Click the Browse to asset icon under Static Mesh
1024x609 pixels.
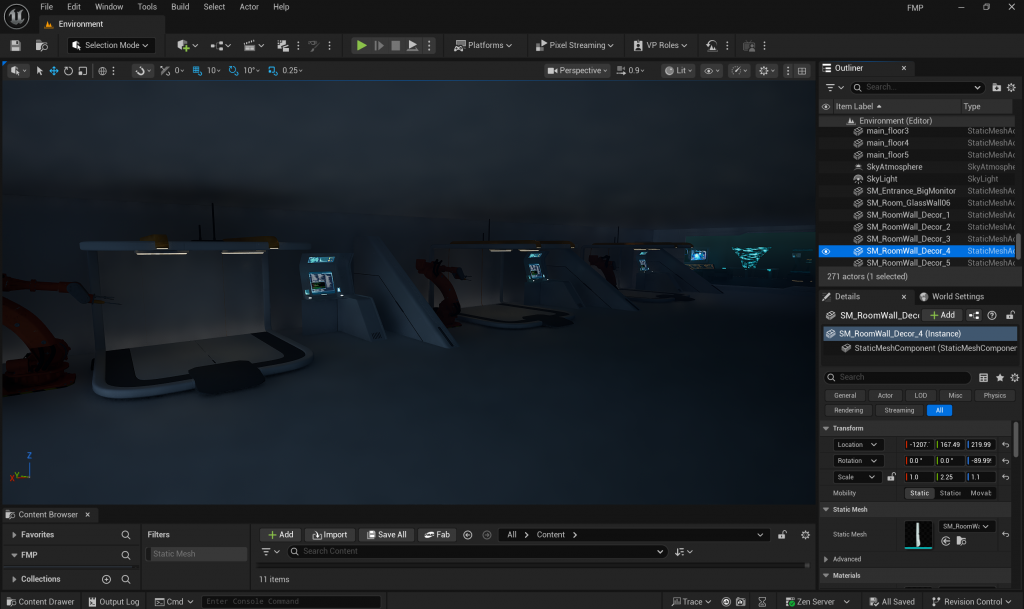[x=961, y=541]
